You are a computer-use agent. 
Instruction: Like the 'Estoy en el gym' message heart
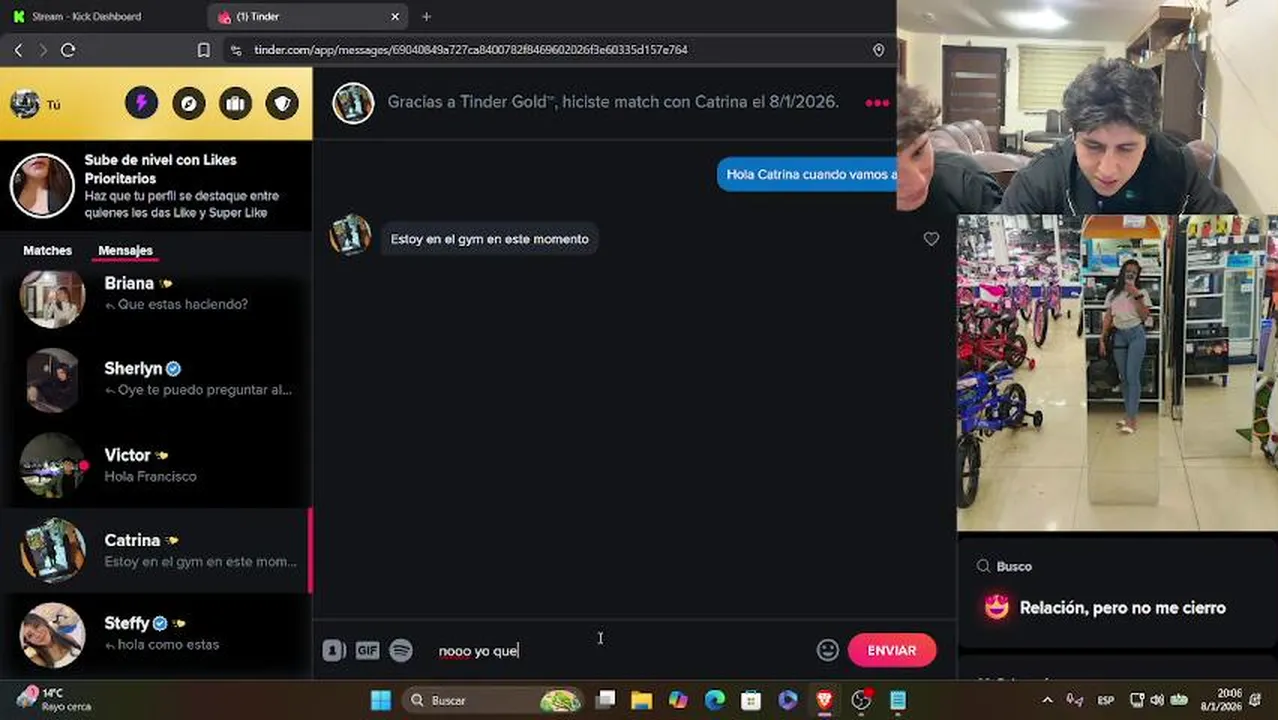coord(931,239)
